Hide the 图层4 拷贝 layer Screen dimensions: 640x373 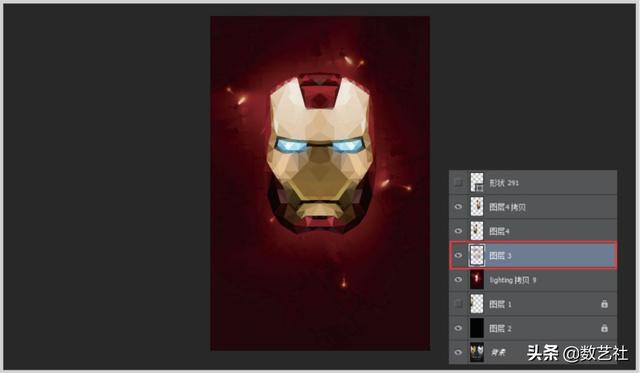458,207
